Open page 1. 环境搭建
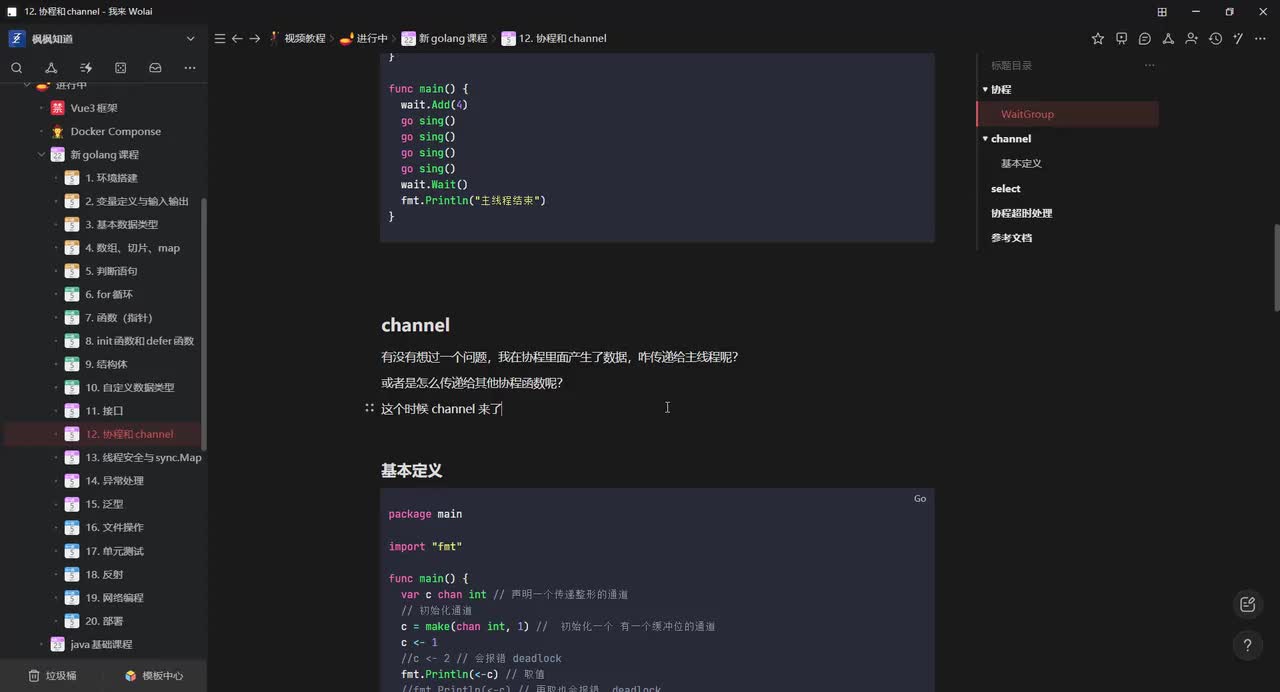The width and height of the screenshot is (1280, 692). pos(111,178)
